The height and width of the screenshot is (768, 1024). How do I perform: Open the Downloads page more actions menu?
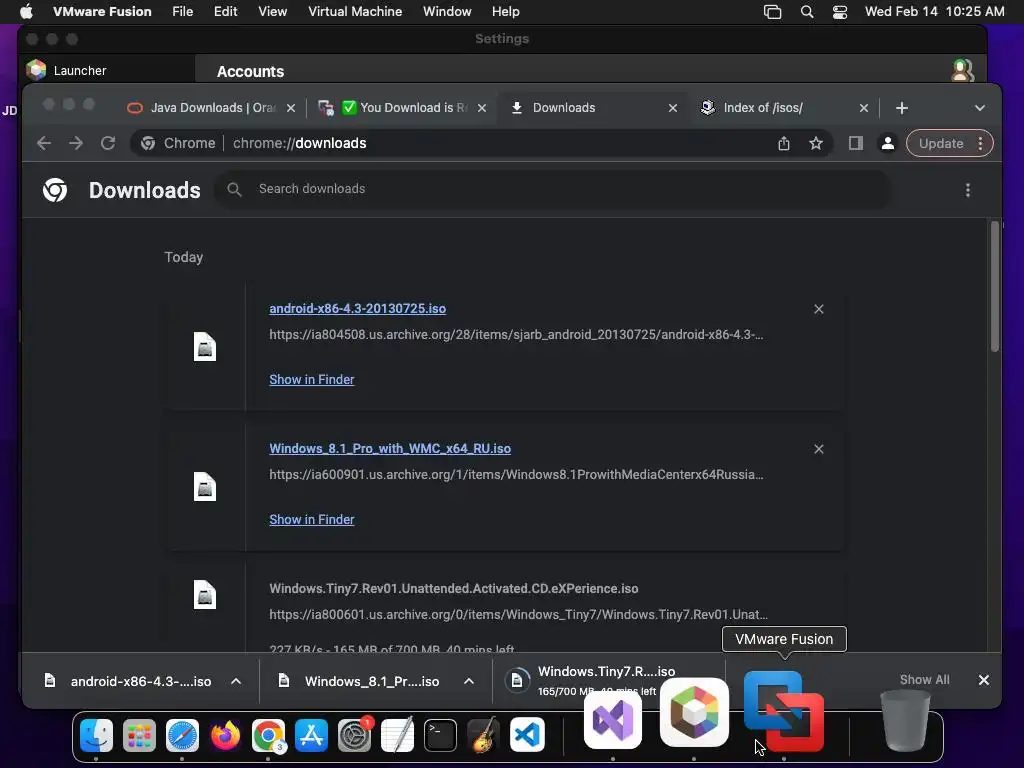coord(968,190)
